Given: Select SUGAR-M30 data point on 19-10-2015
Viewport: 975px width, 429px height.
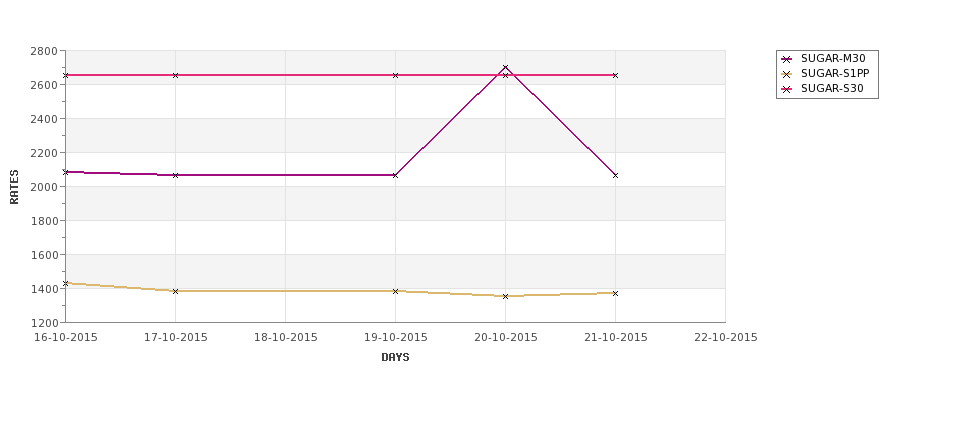Looking at the screenshot, I should [395, 175].
